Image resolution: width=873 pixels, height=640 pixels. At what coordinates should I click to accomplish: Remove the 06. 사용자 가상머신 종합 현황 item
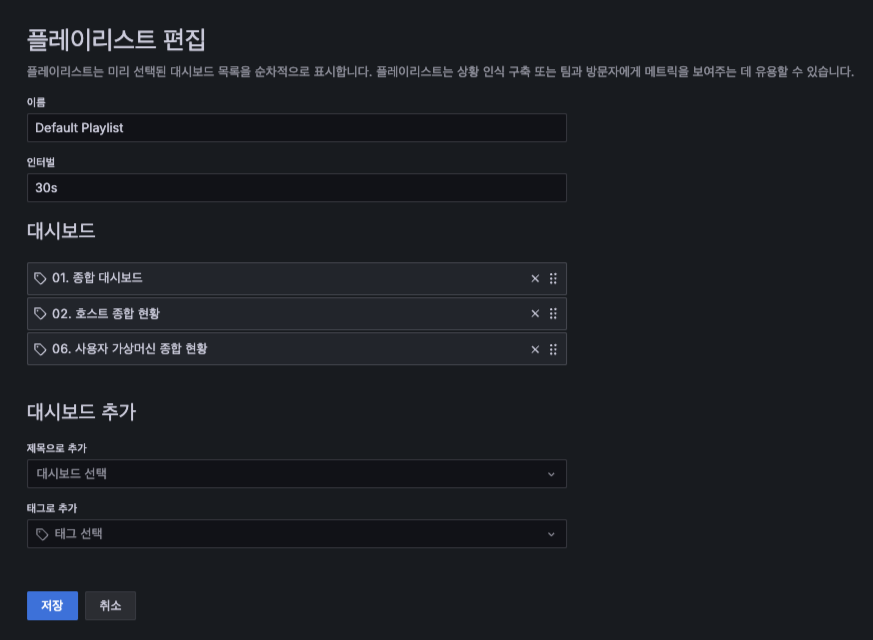tap(535, 349)
